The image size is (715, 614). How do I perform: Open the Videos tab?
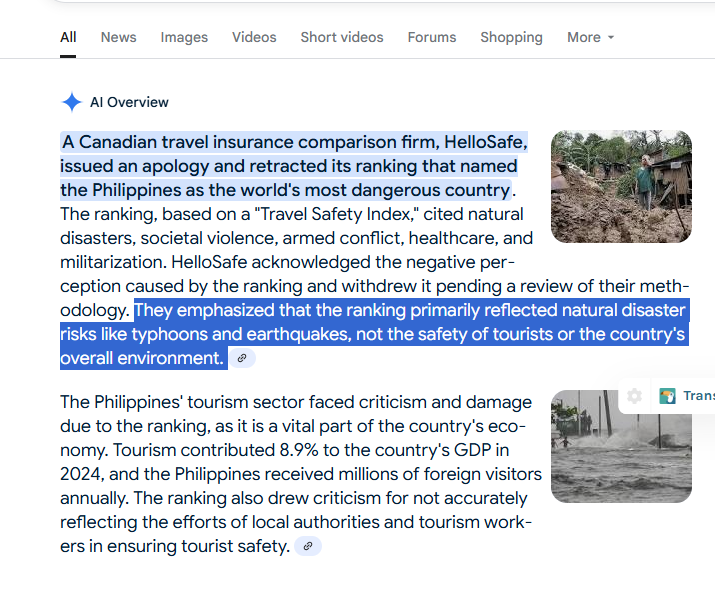(254, 37)
